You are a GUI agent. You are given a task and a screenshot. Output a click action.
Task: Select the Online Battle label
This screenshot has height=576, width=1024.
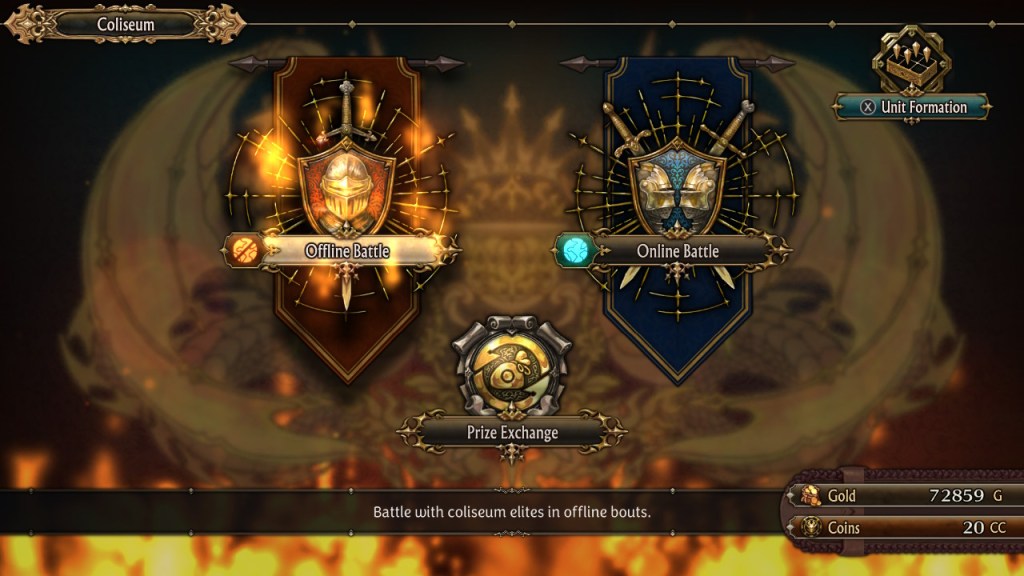click(x=677, y=251)
